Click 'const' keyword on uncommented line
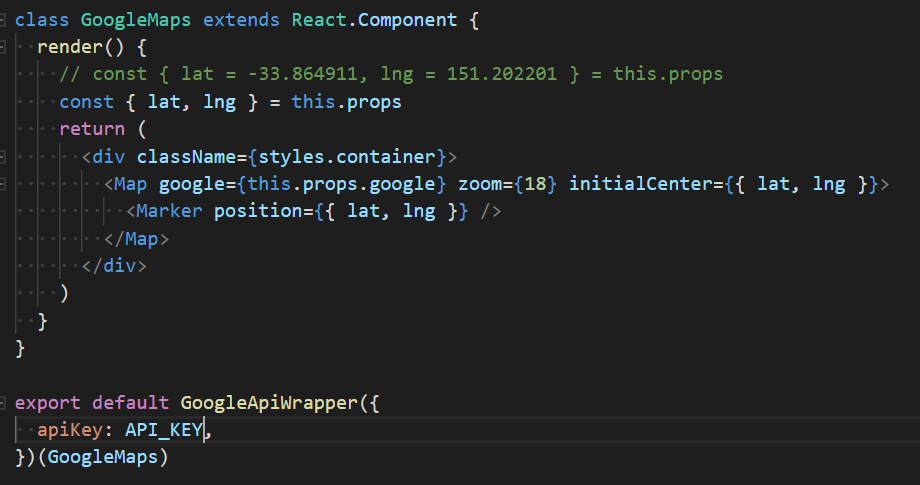The height and width of the screenshot is (485, 920). click(x=86, y=101)
